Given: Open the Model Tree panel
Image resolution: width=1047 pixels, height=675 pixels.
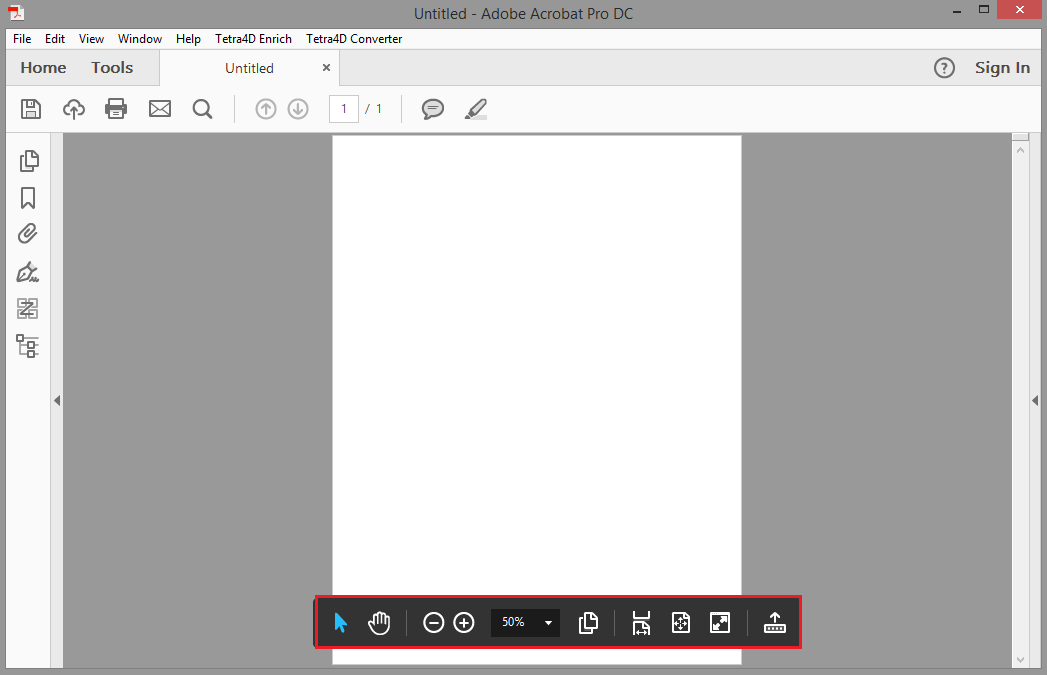Looking at the screenshot, I should click(x=27, y=346).
